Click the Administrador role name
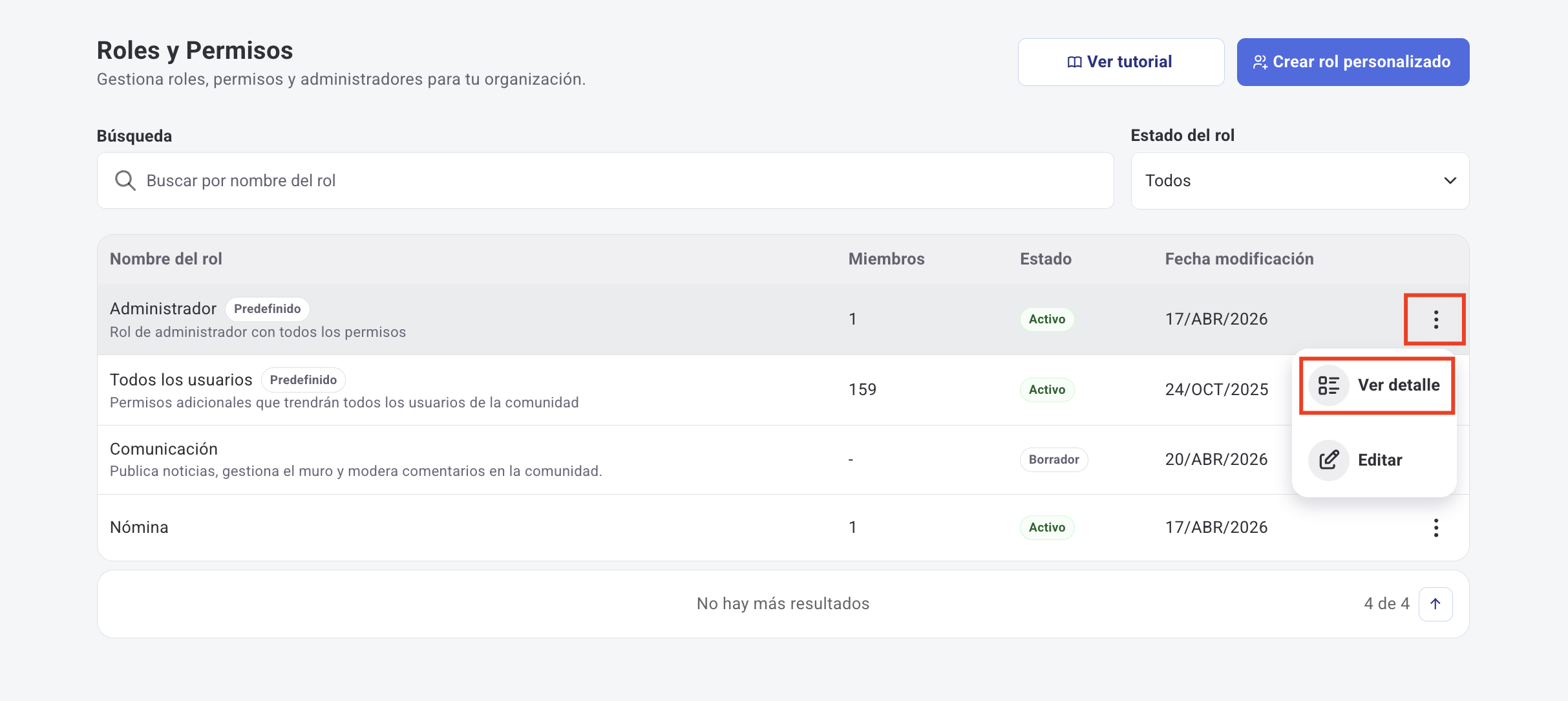Image resolution: width=1568 pixels, height=701 pixels. point(163,308)
